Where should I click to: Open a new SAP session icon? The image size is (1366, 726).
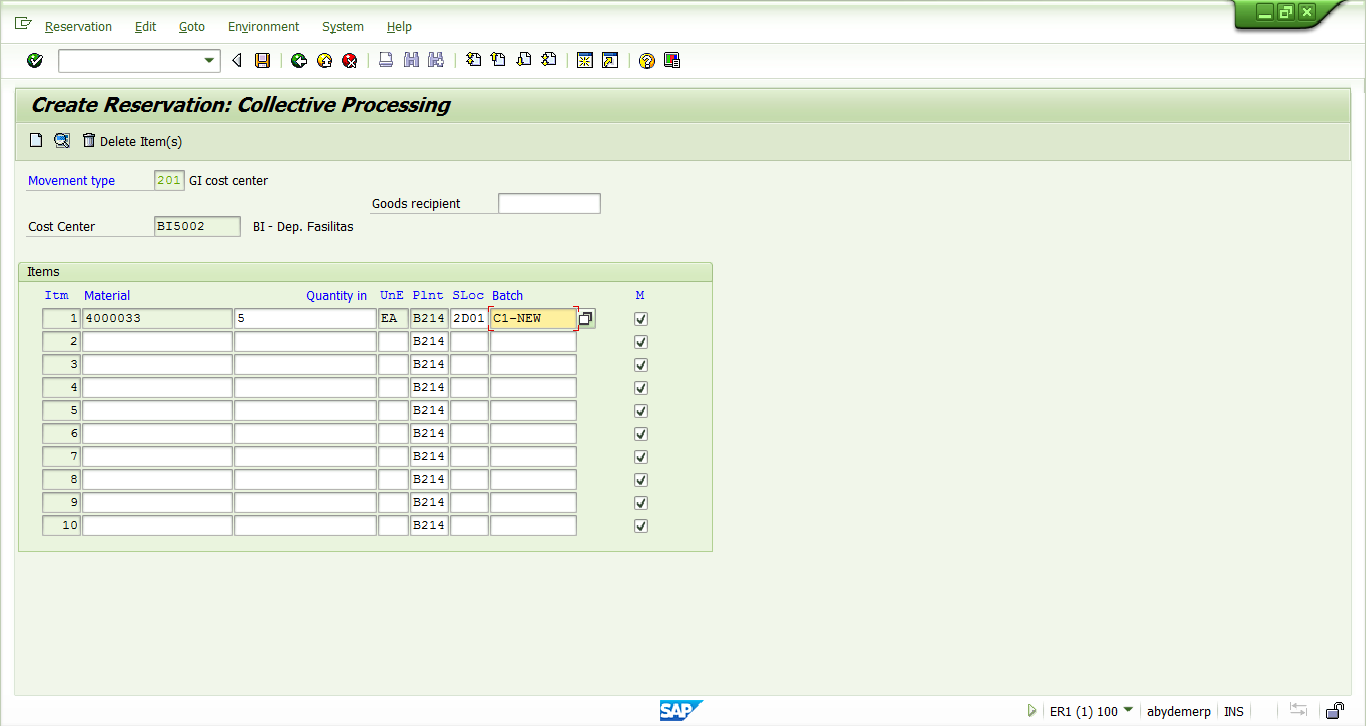click(584, 60)
